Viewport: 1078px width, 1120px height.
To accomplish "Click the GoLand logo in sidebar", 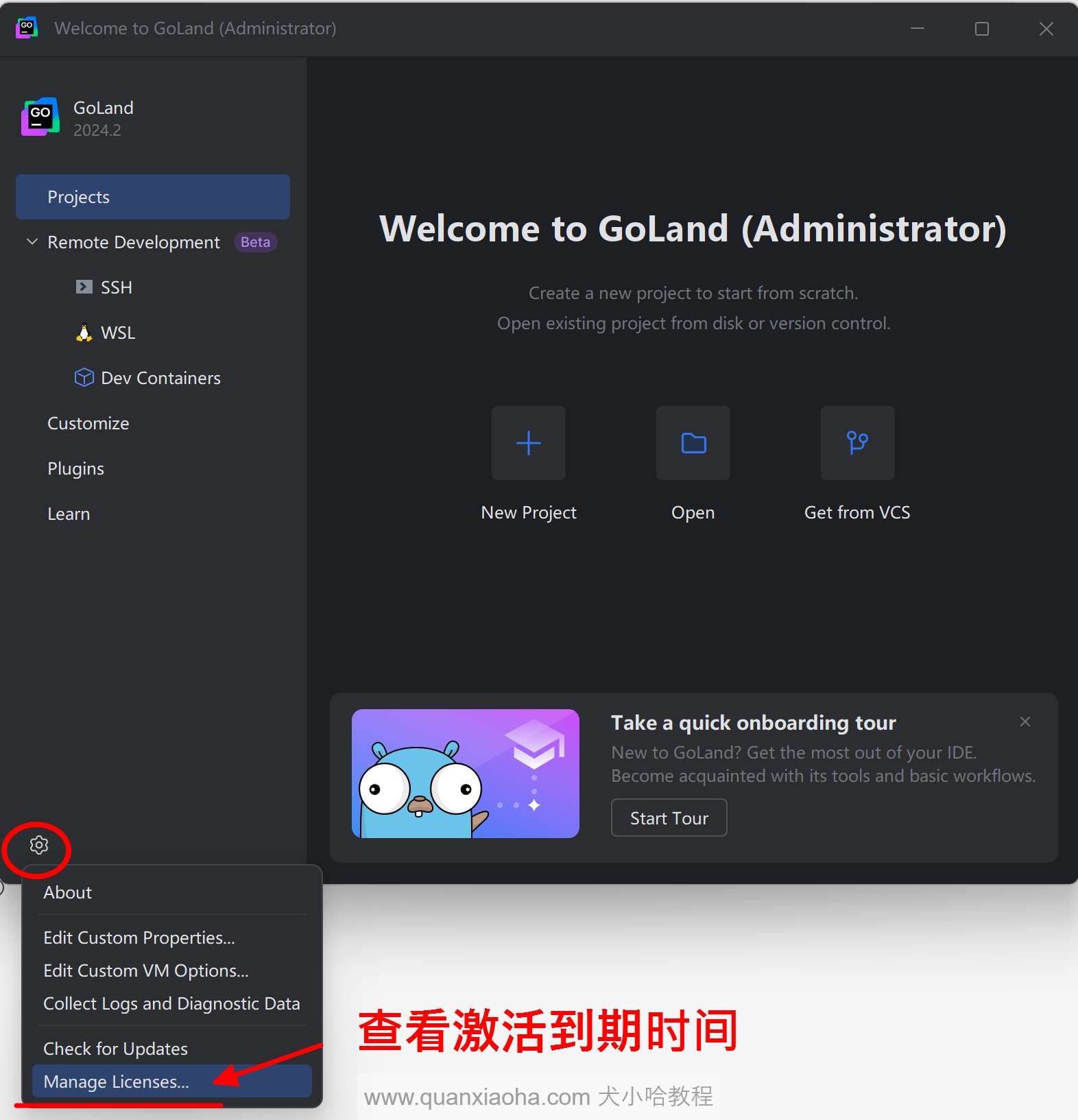I will tap(40, 117).
